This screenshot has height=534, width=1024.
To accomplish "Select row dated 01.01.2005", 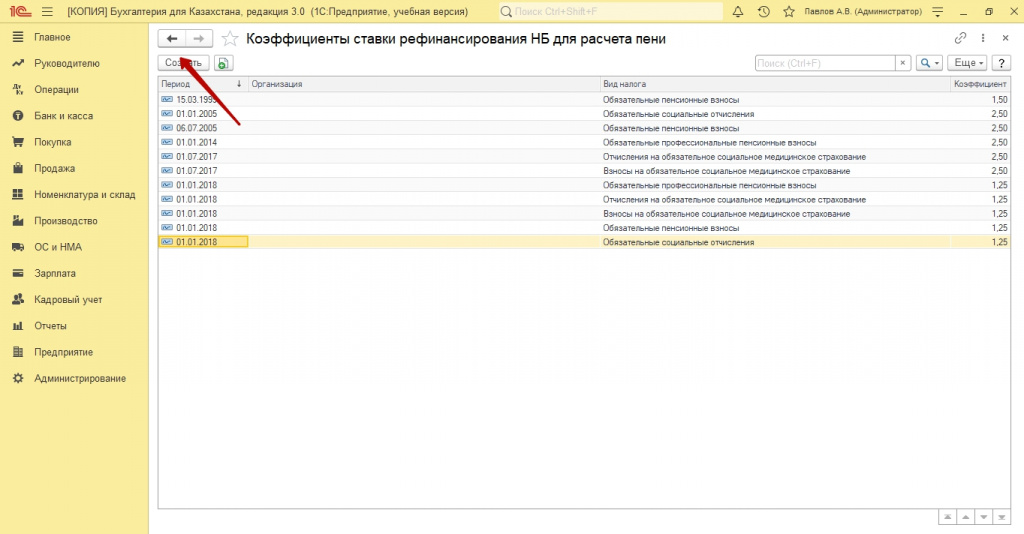I will [584, 114].
